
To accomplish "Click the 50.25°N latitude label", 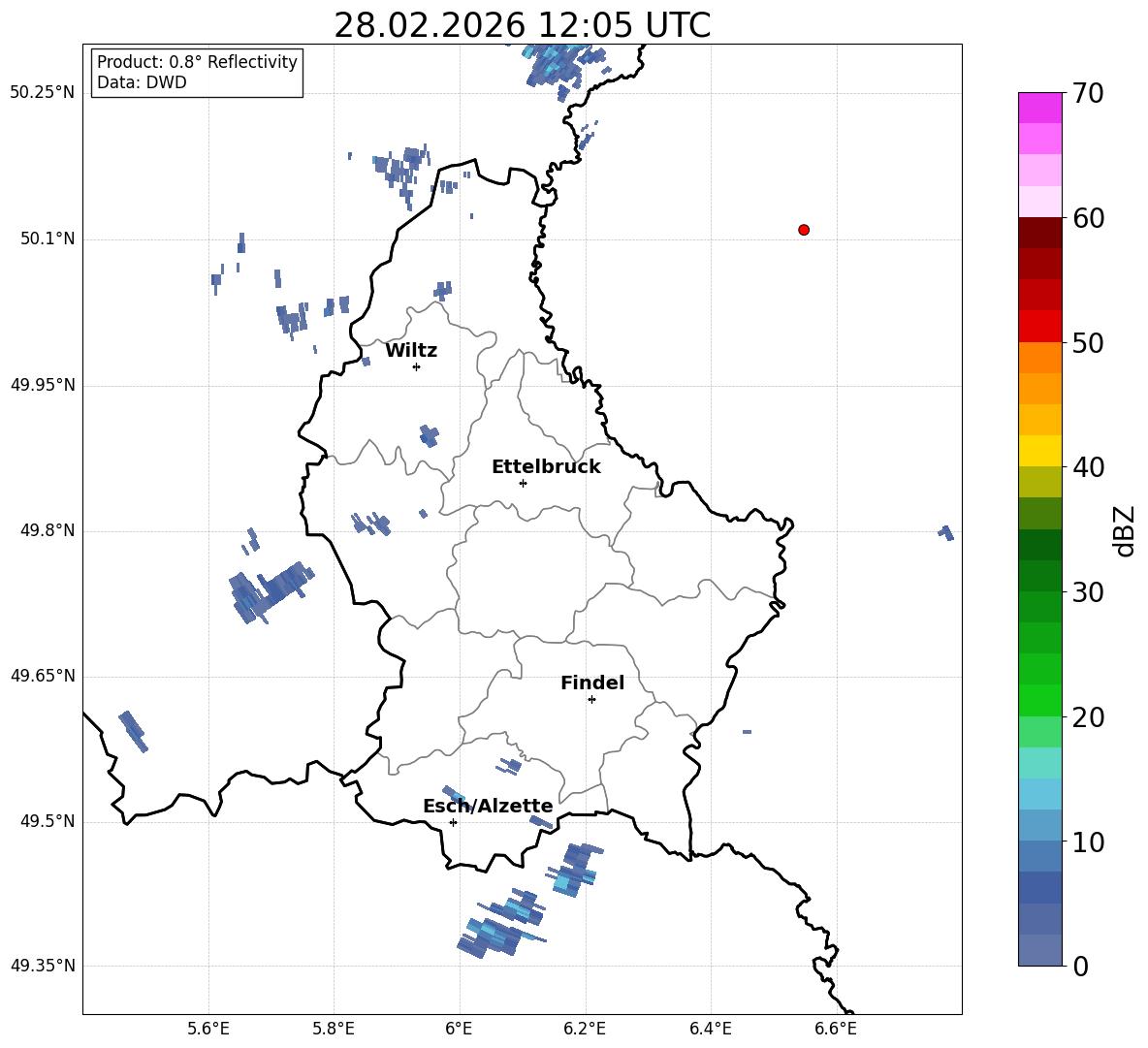I will pos(43,93).
